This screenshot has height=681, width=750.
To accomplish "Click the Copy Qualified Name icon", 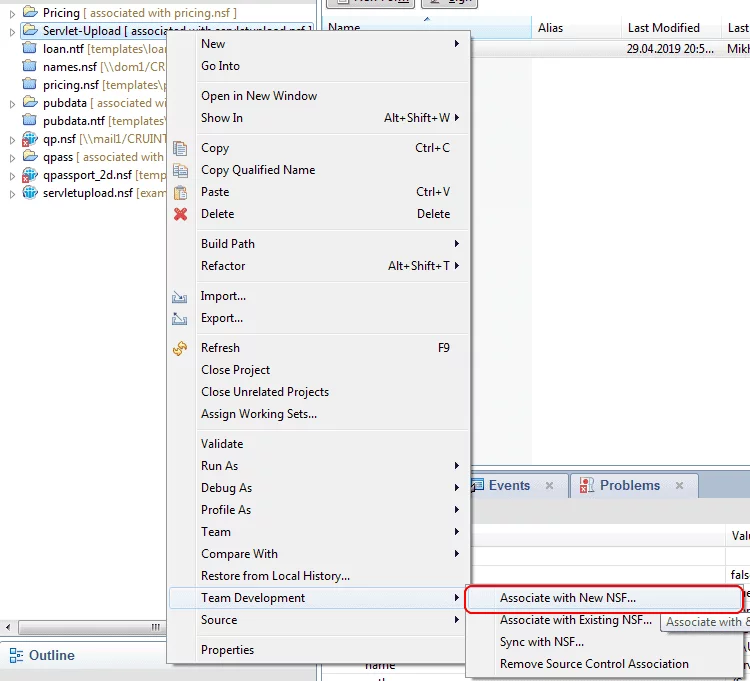I will pyautogui.click(x=180, y=170).
